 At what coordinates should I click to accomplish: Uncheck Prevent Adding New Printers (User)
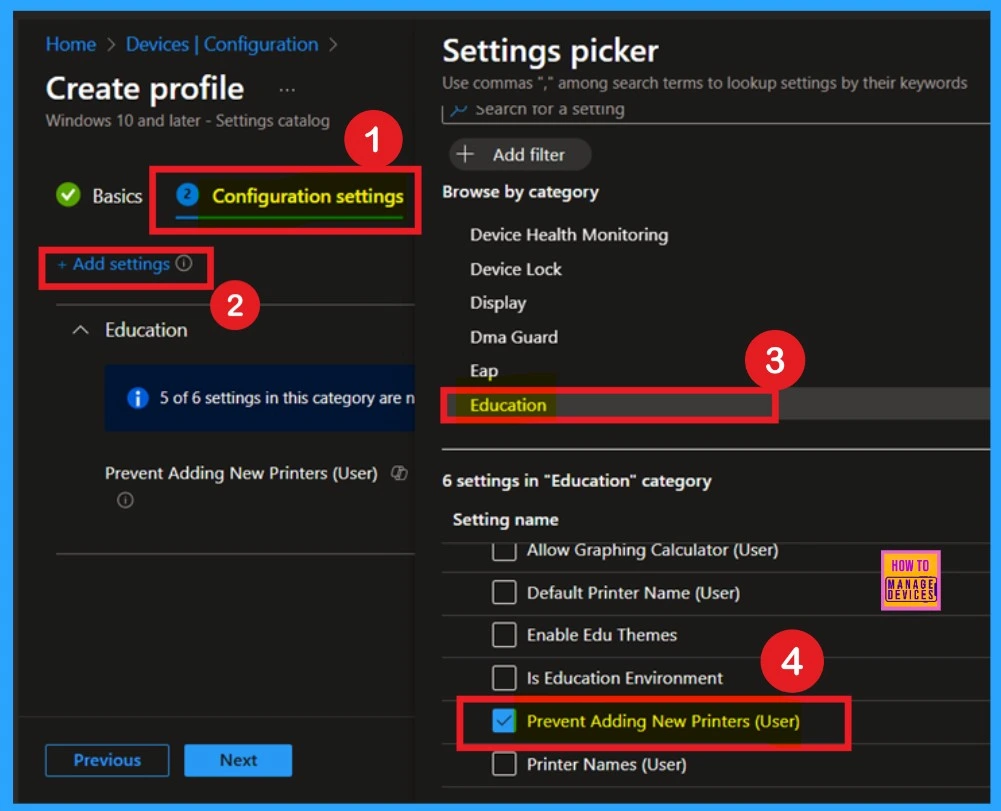[x=504, y=721]
